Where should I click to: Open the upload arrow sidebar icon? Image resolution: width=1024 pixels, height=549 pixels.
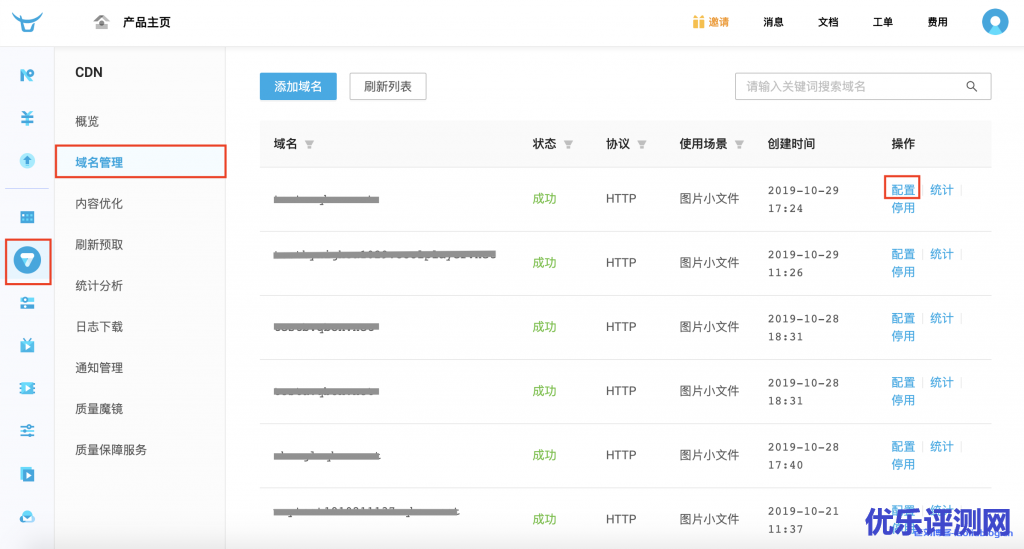27,161
